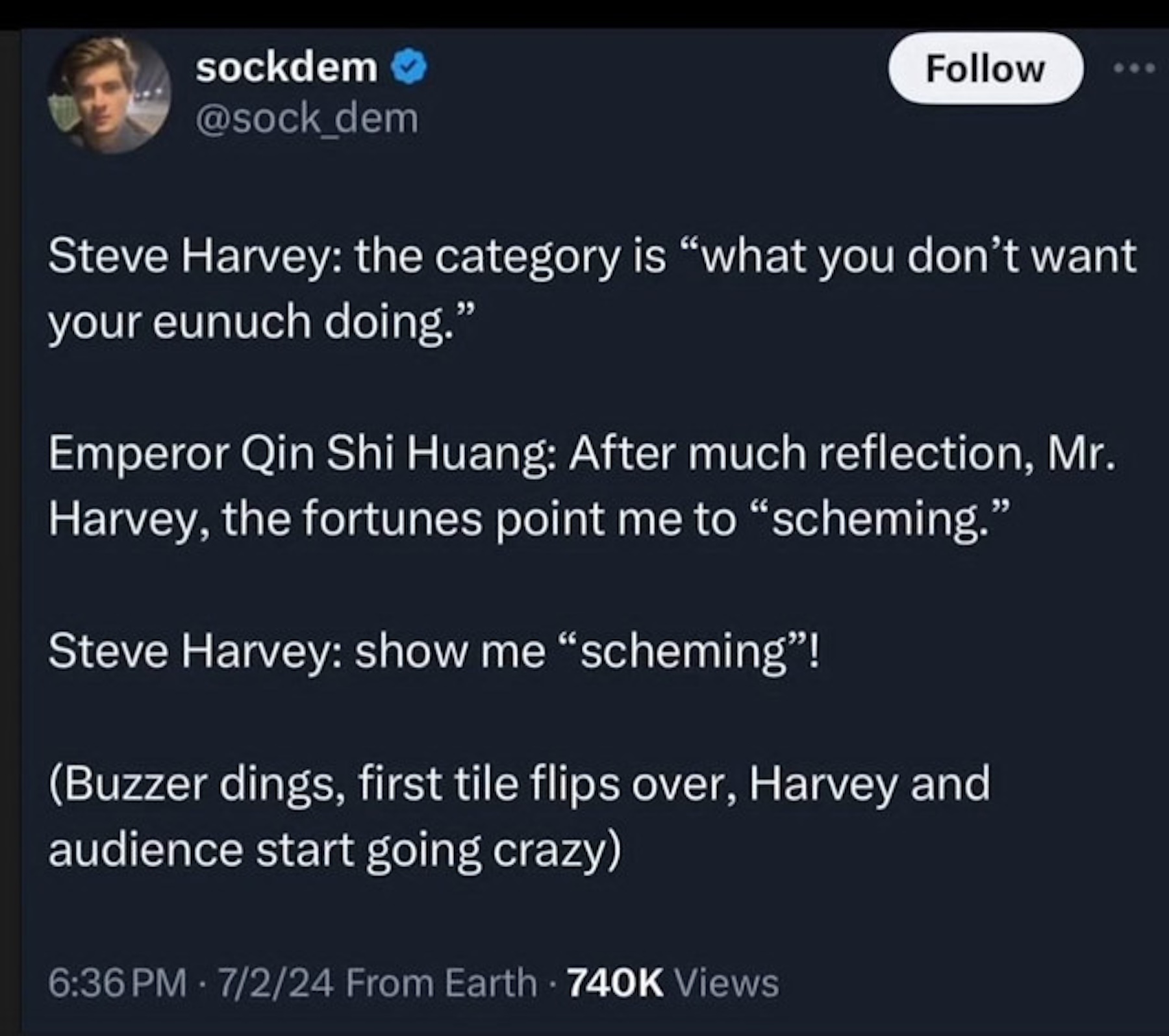
Task: Click the @sock_dem handle
Action: pyautogui.click(x=307, y=119)
